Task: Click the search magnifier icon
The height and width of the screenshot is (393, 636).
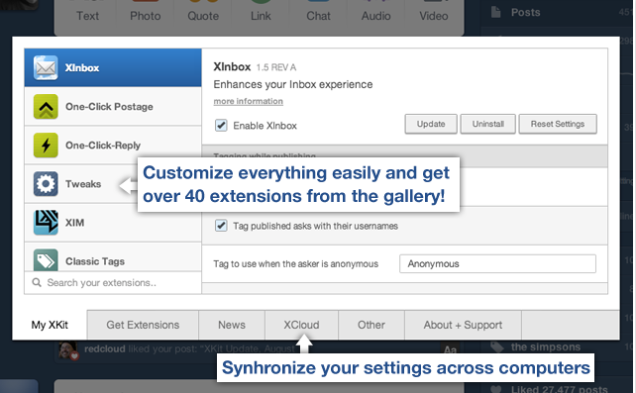Action: 37,282
